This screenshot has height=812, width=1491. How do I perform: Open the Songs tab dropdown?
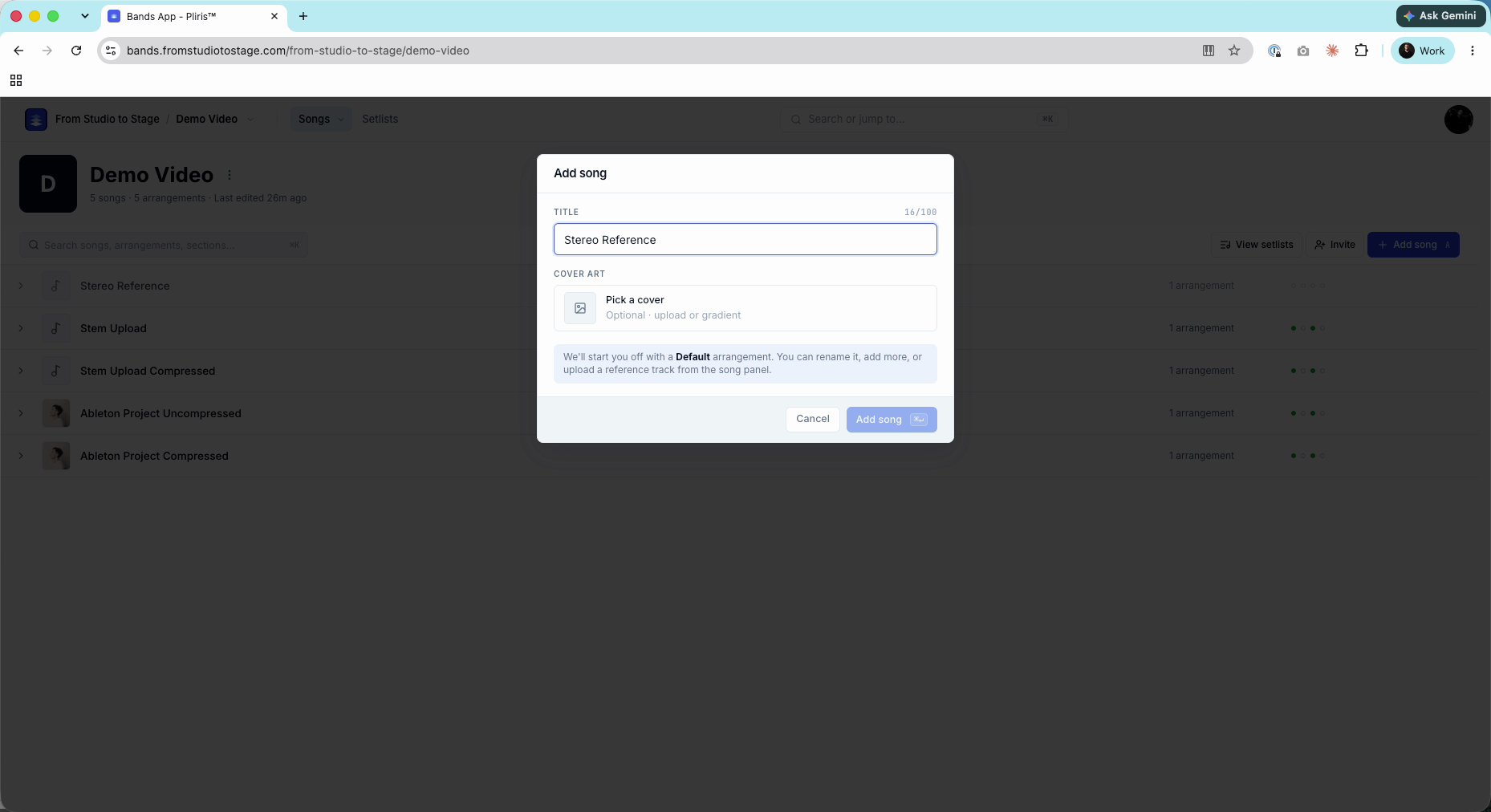coord(321,119)
